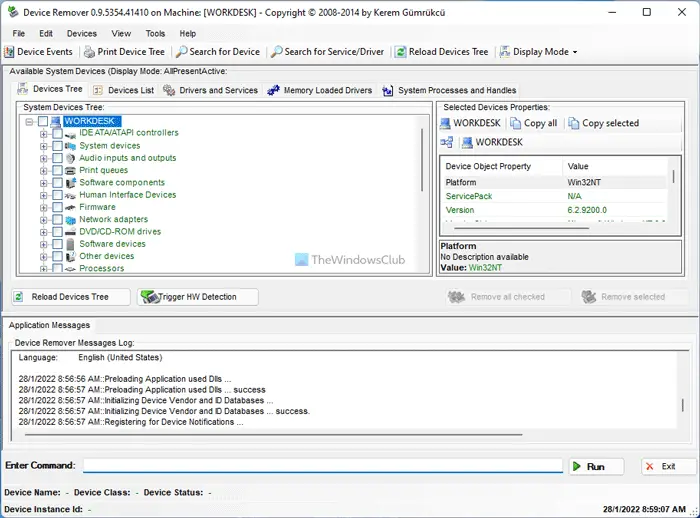Expand the DVD/CD-ROM drives node

pyautogui.click(x=44, y=232)
